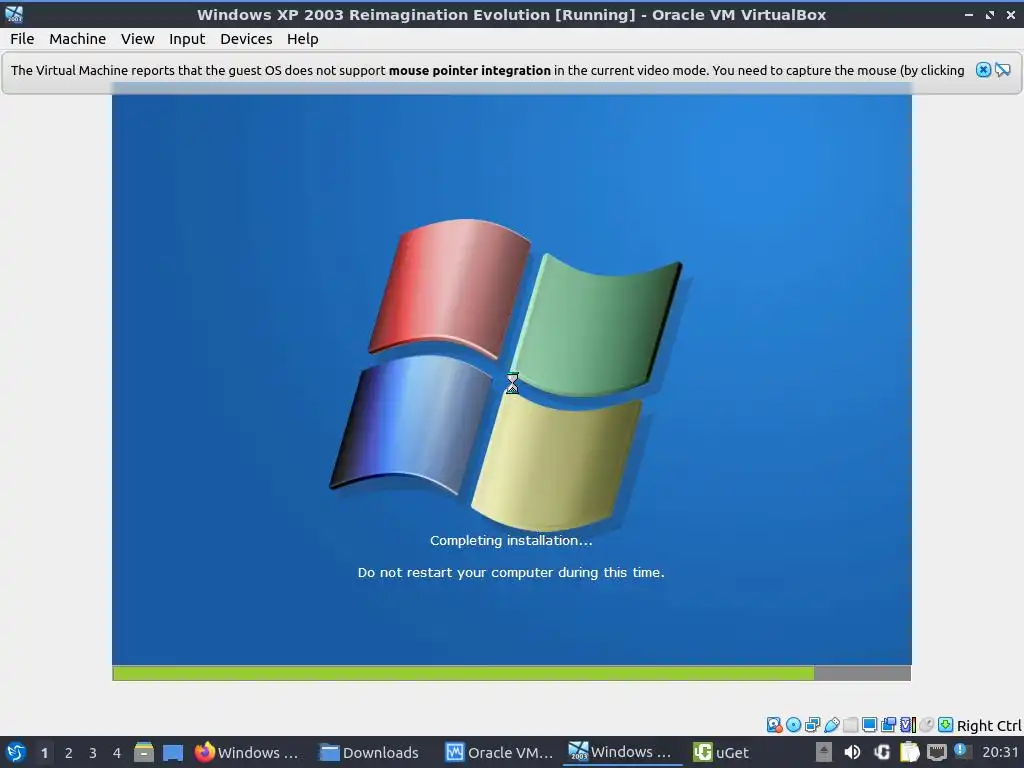Open the Devices menu

[x=246, y=39]
